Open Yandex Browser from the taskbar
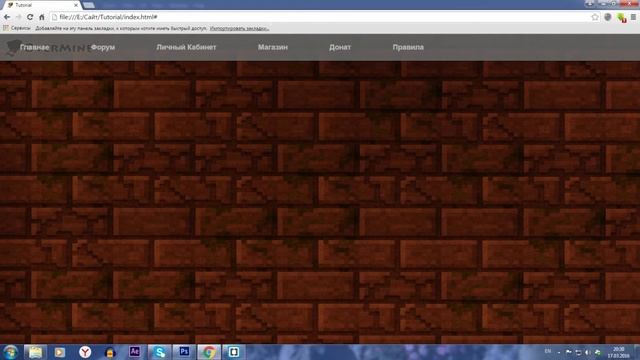 click(x=85, y=352)
